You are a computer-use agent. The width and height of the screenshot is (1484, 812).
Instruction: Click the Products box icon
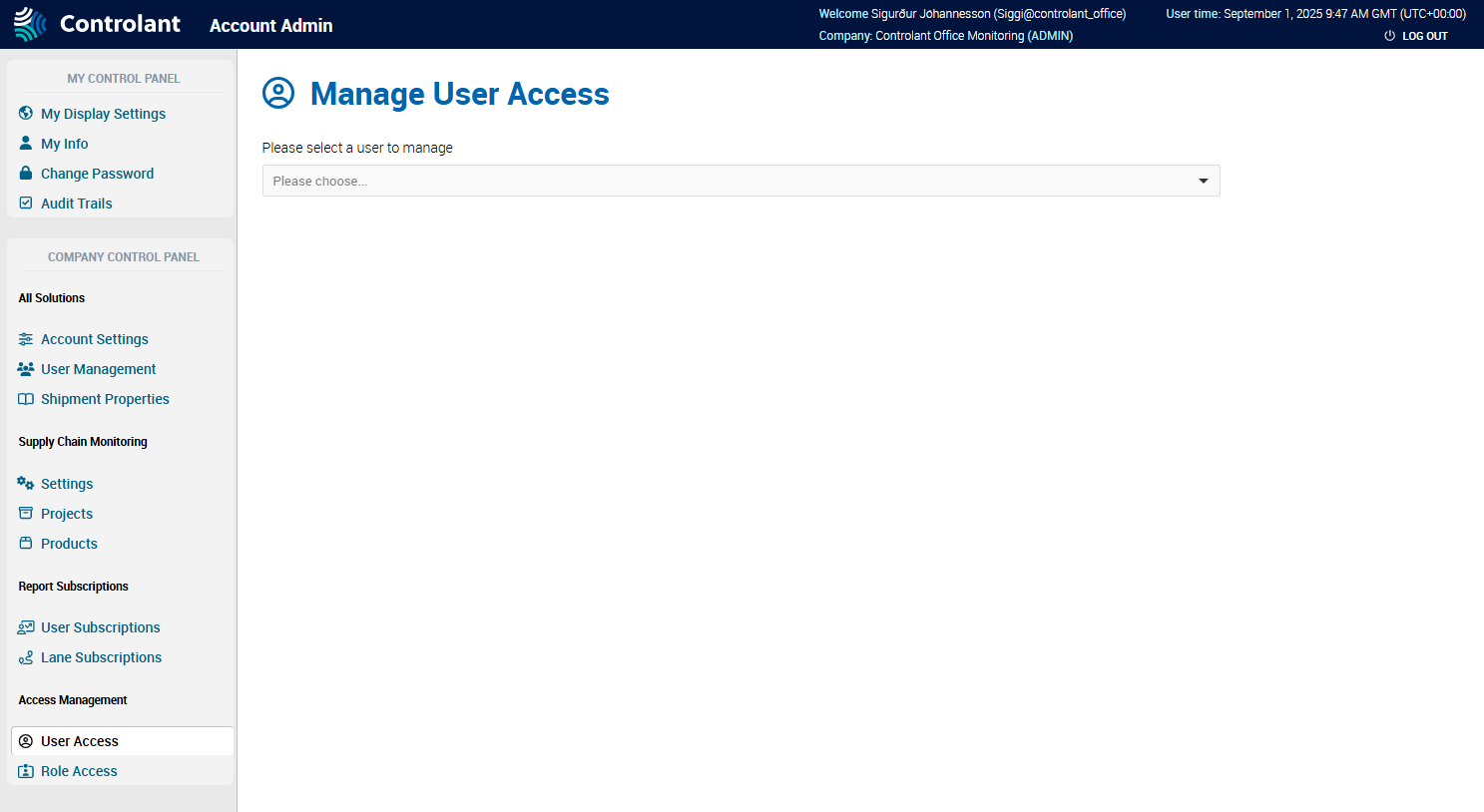pyautogui.click(x=25, y=543)
